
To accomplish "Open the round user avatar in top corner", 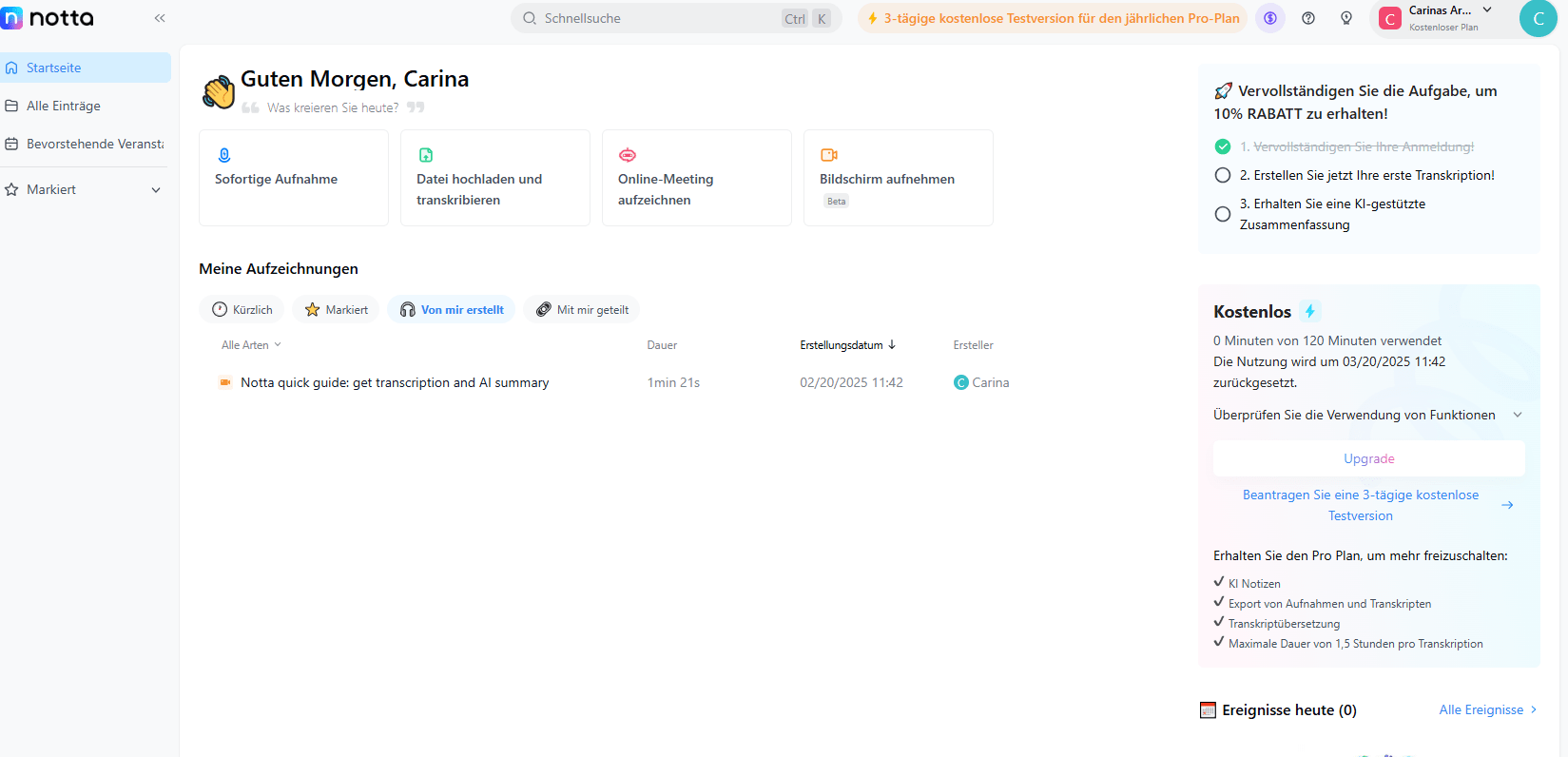I will tap(1538, 19).
